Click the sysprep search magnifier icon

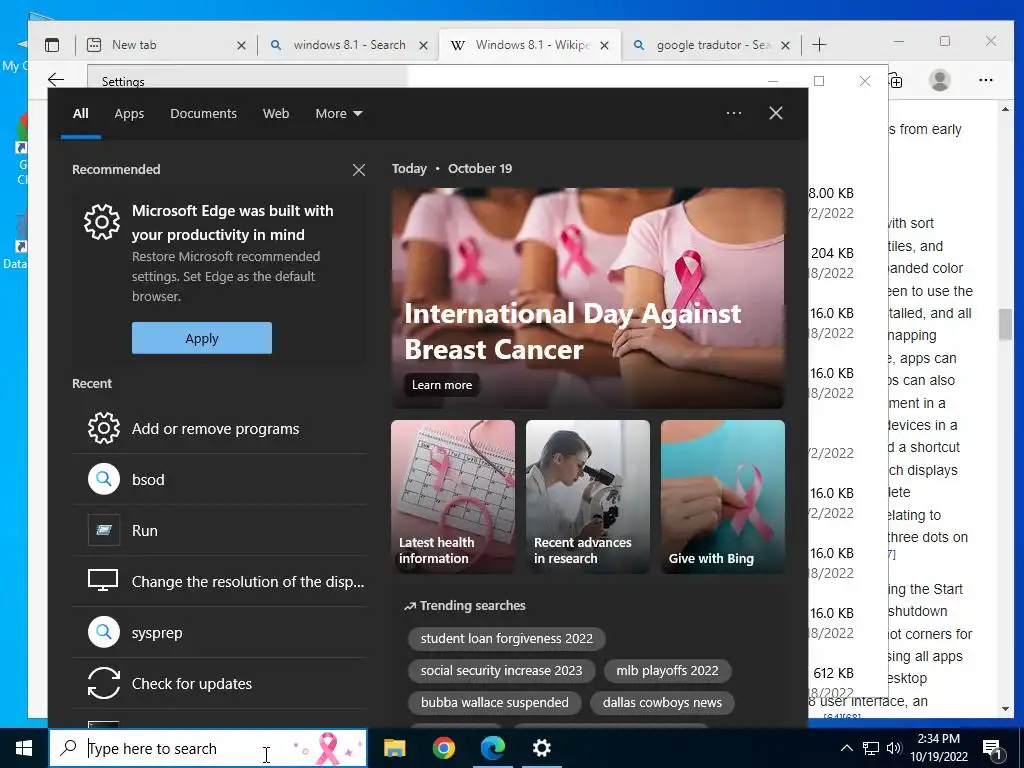click(x=104, y=632)
